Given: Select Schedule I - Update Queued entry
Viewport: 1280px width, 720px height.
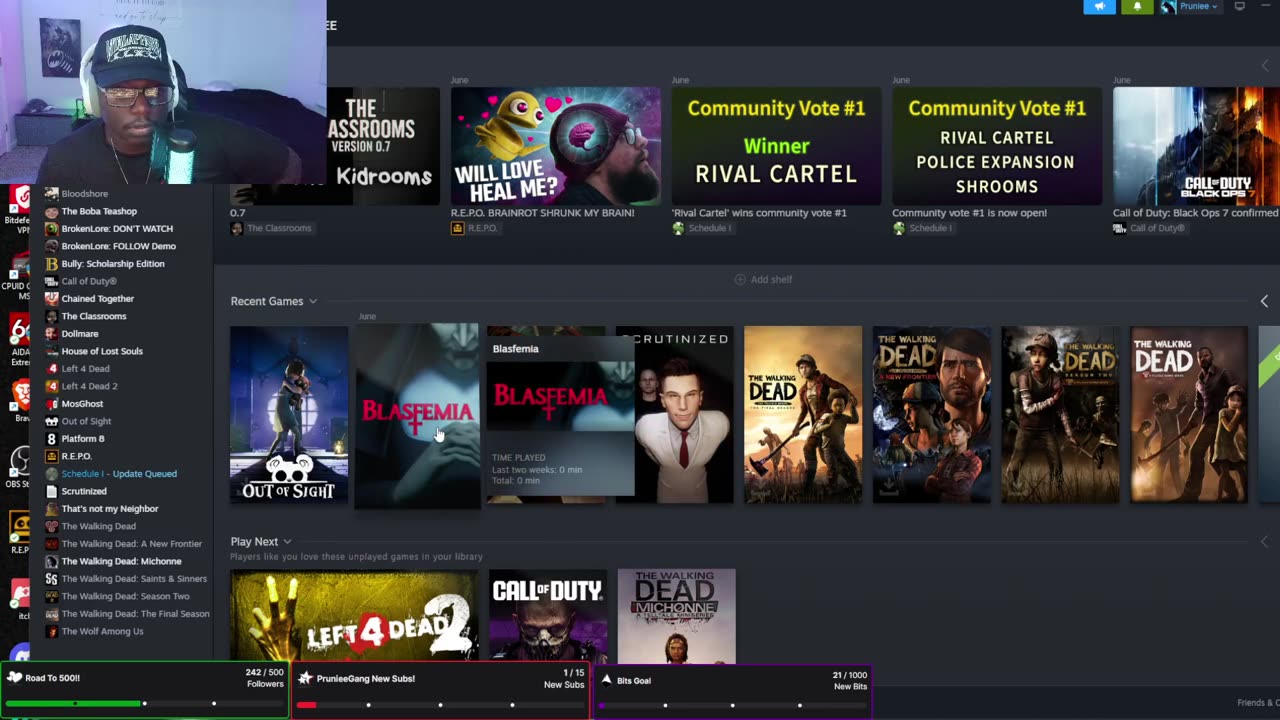Looking at the screenshot, I should coord(119,474).
